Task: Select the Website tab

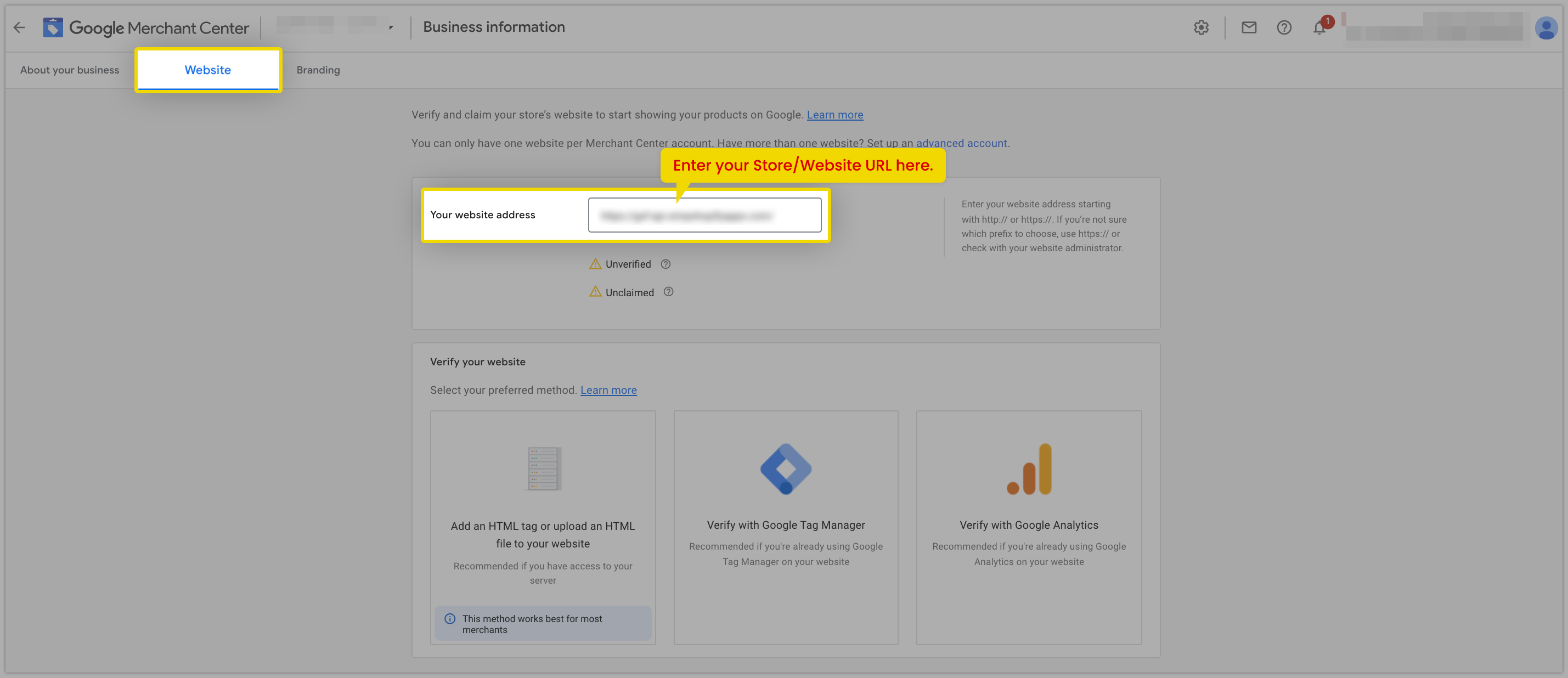Action: tap(207, 70)
